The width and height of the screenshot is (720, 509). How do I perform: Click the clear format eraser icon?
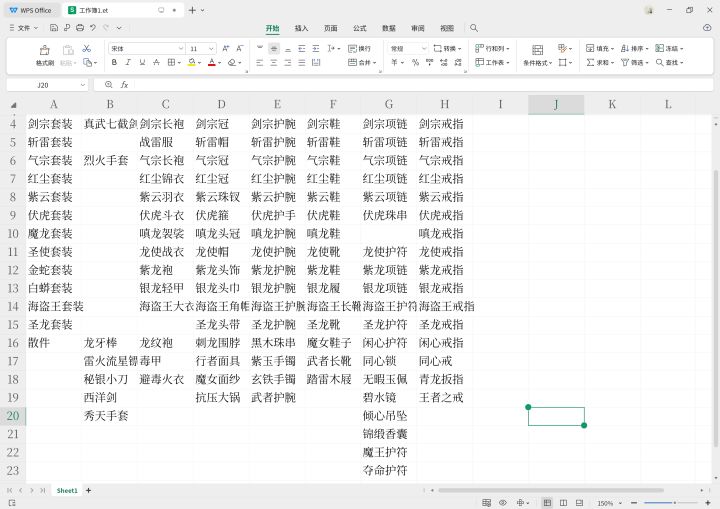[x=232, y=62]
